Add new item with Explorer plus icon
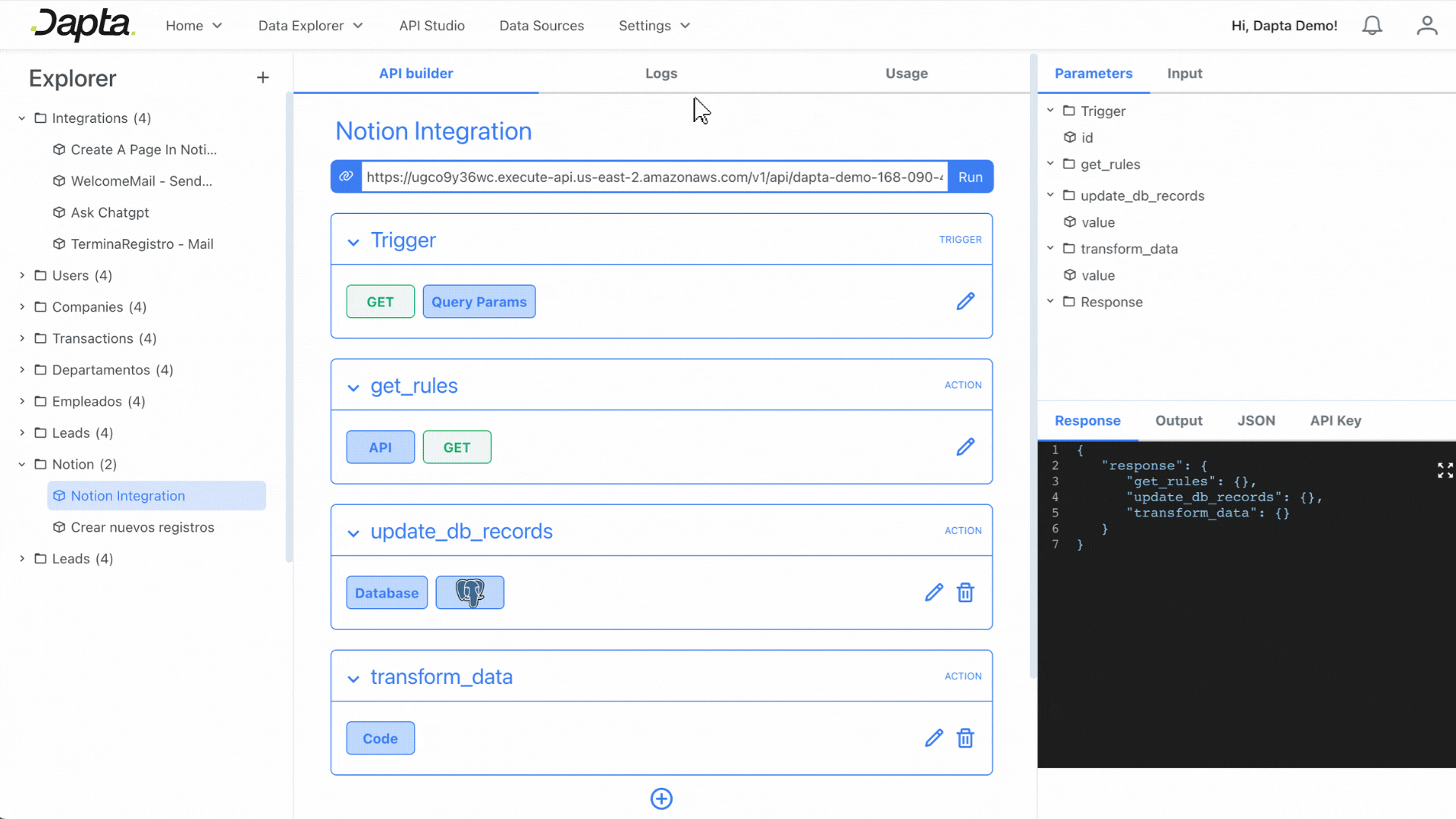The height and width of the screenshot is (819, 1456). click(262, 78)
